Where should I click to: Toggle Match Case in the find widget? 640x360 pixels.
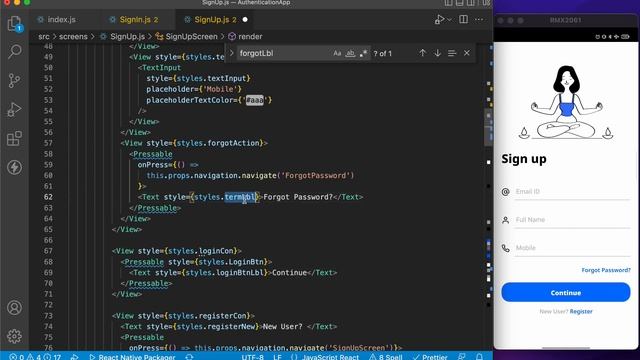tap(337, 53)
